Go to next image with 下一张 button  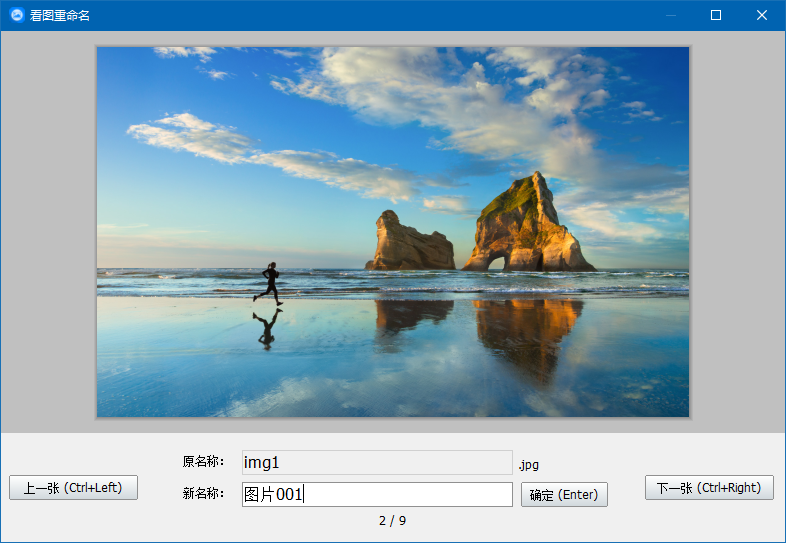709,487
